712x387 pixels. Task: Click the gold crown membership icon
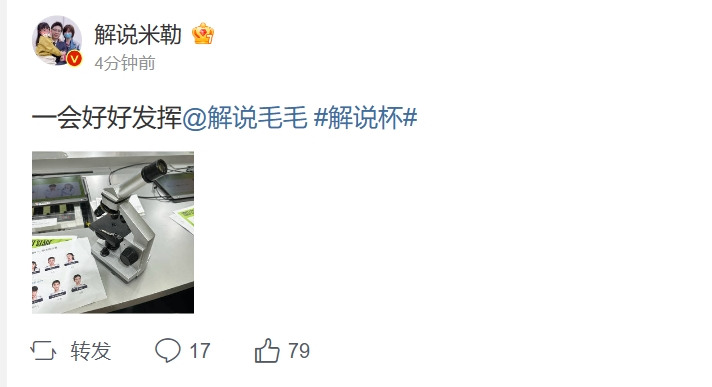[x=203, y=34]
